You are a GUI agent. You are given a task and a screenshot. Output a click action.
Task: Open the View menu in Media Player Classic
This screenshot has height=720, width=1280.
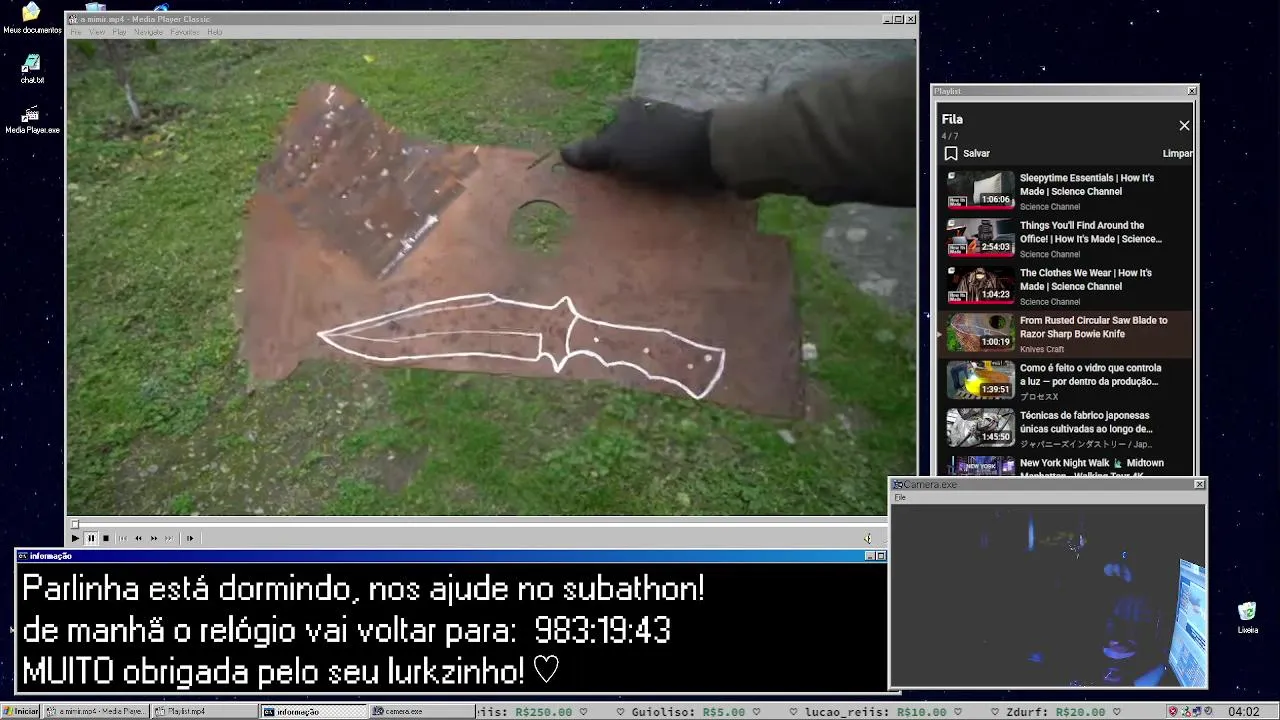pyautogui.click(x=97, y=32)
